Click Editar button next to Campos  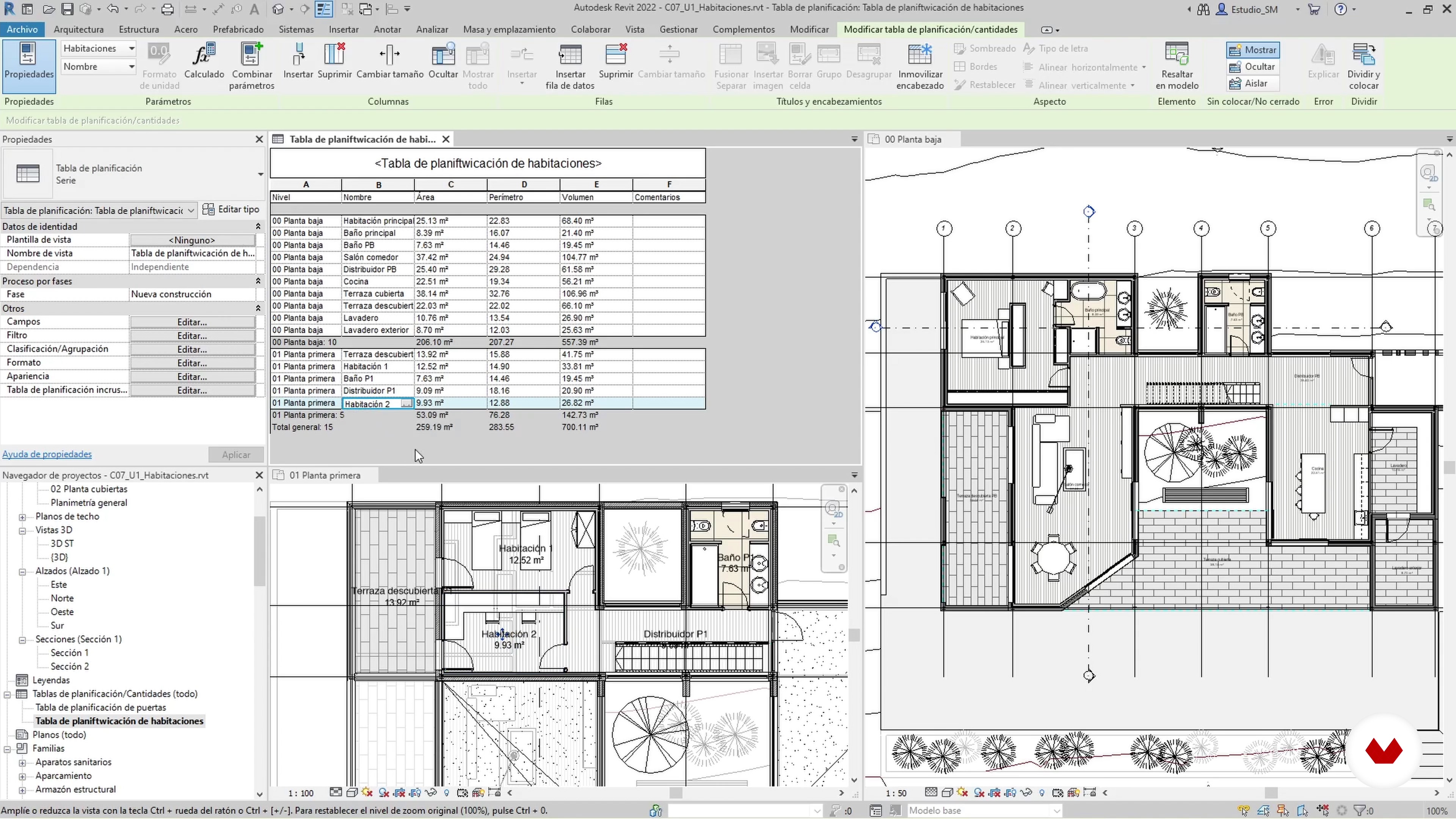192,322
